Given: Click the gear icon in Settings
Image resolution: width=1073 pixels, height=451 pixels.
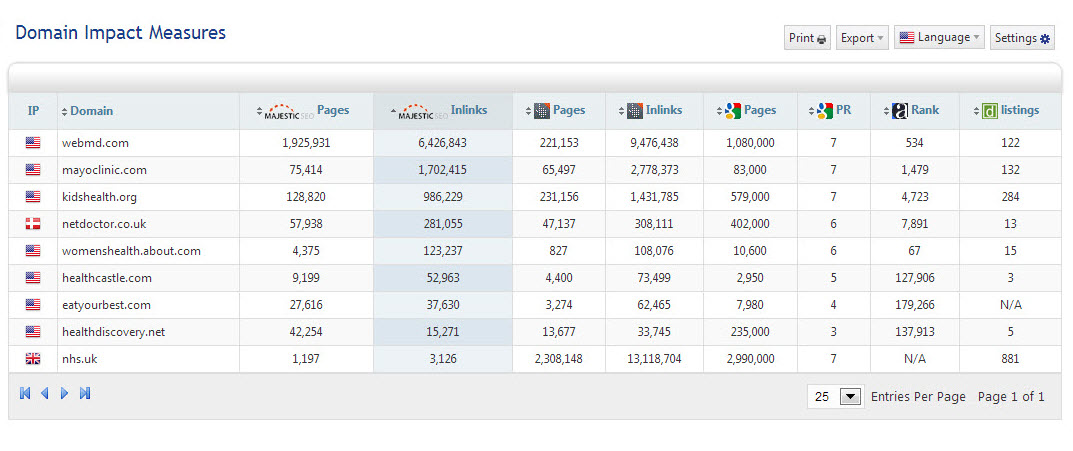Looking at the screenshot, I should point(1045,39).
